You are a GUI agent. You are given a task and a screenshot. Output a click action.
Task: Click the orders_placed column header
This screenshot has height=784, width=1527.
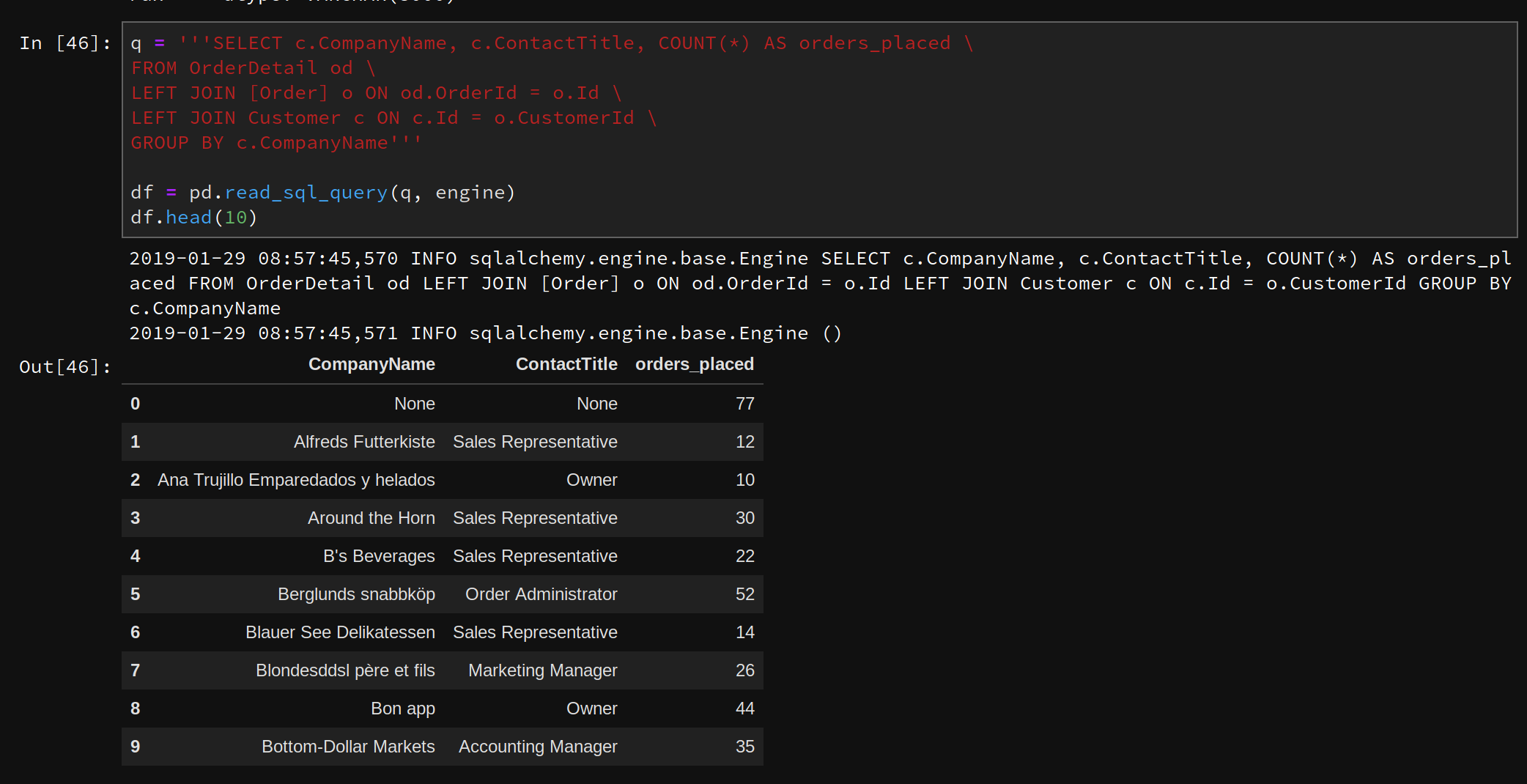pyautogui.click(x=695, y=364)
